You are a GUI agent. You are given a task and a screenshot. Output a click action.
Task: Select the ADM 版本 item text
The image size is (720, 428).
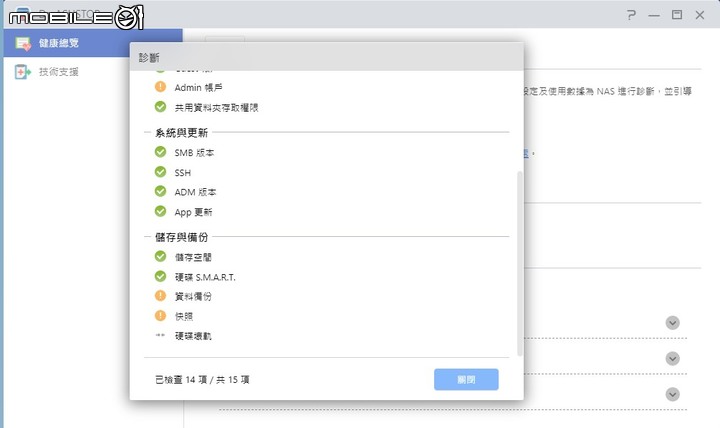coord(195,192)
